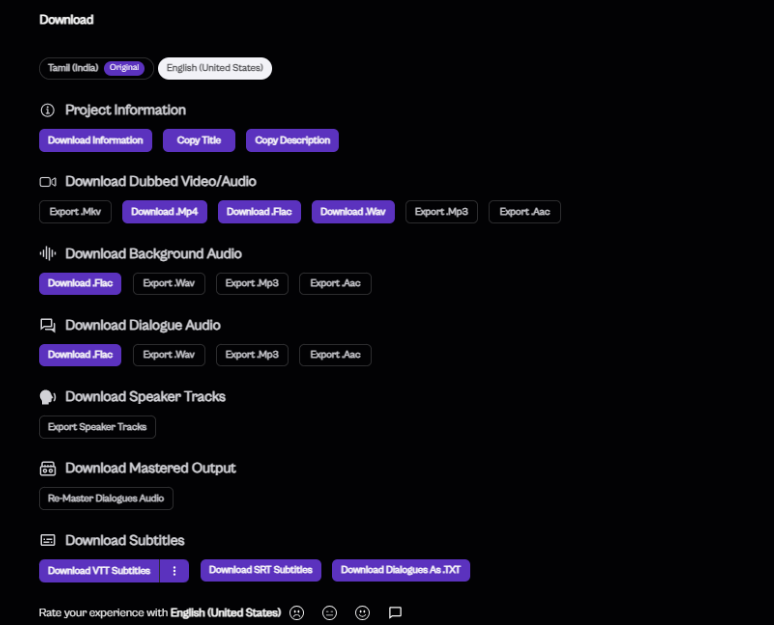This screenshot has height=625, width=774.
Task: Click the neutral face rating icon
Action: click(330, 612)
